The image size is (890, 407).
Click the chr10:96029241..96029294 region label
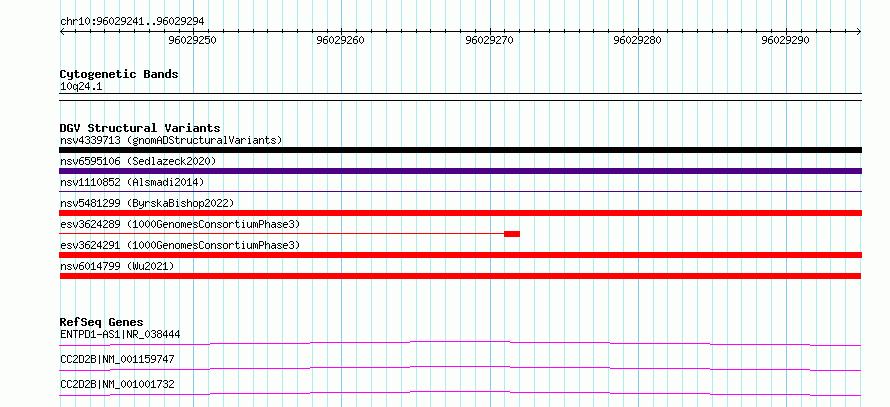pos(132,22)
